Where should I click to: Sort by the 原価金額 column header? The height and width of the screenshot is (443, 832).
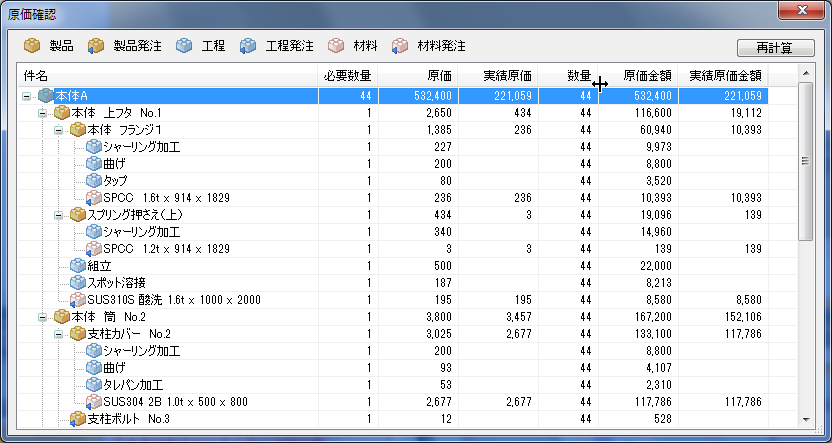tap(638, 76)
